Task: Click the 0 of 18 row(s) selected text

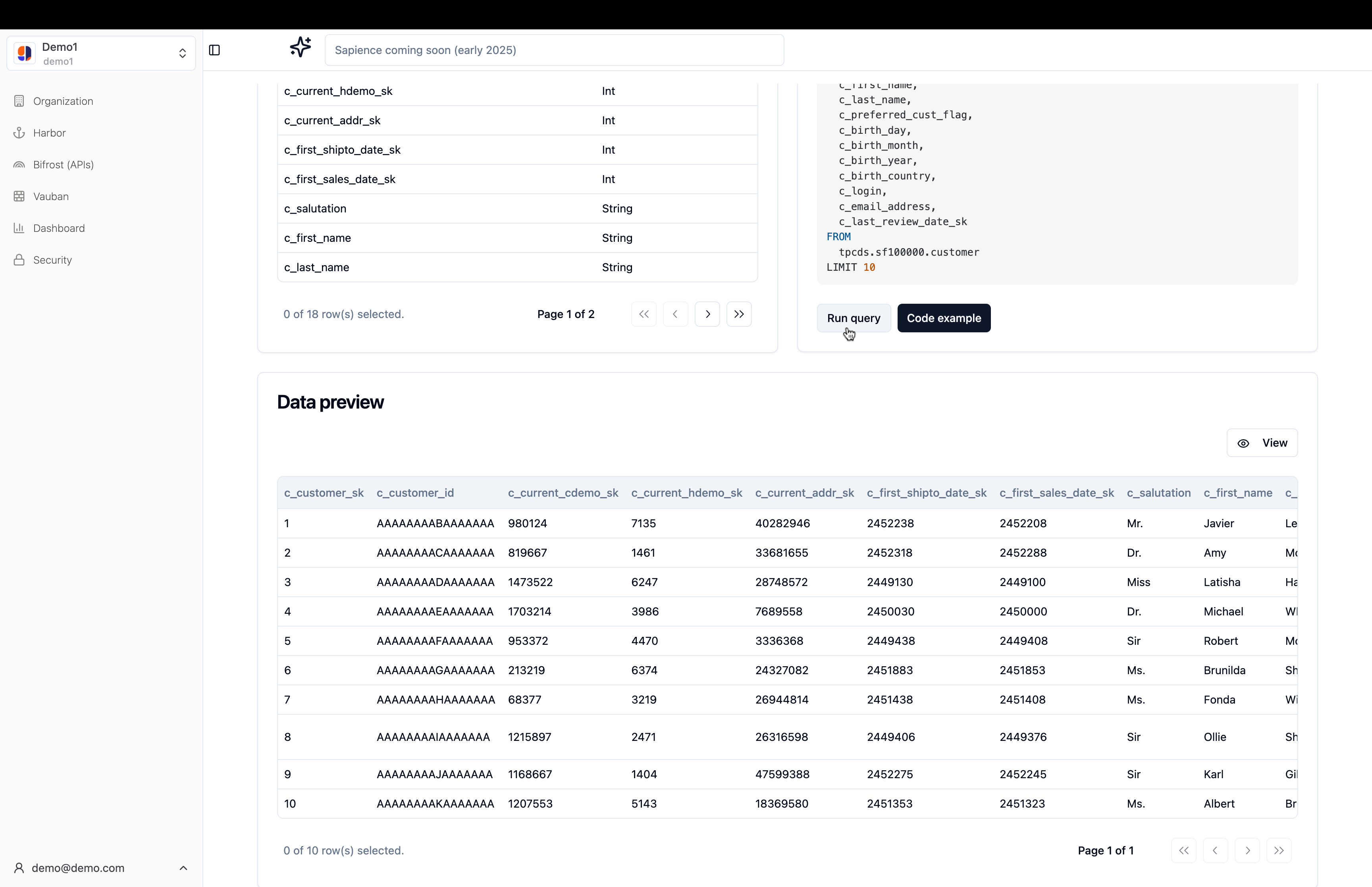Action: click(343, 314)
